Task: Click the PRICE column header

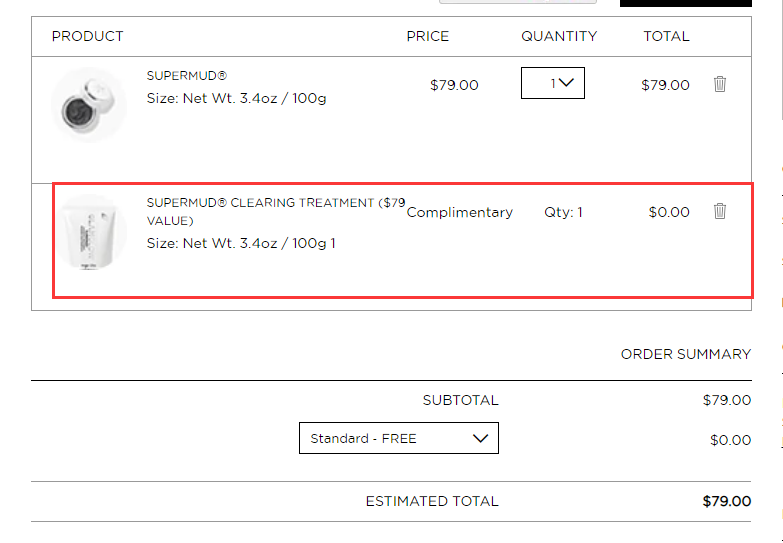Action: [427, 36]
